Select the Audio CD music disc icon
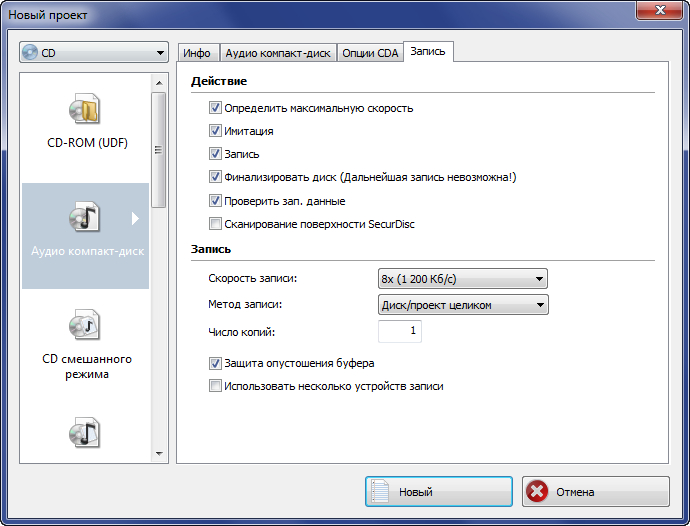Image resolution: width=690 pixels, height=526 pixels. (84, 217)
